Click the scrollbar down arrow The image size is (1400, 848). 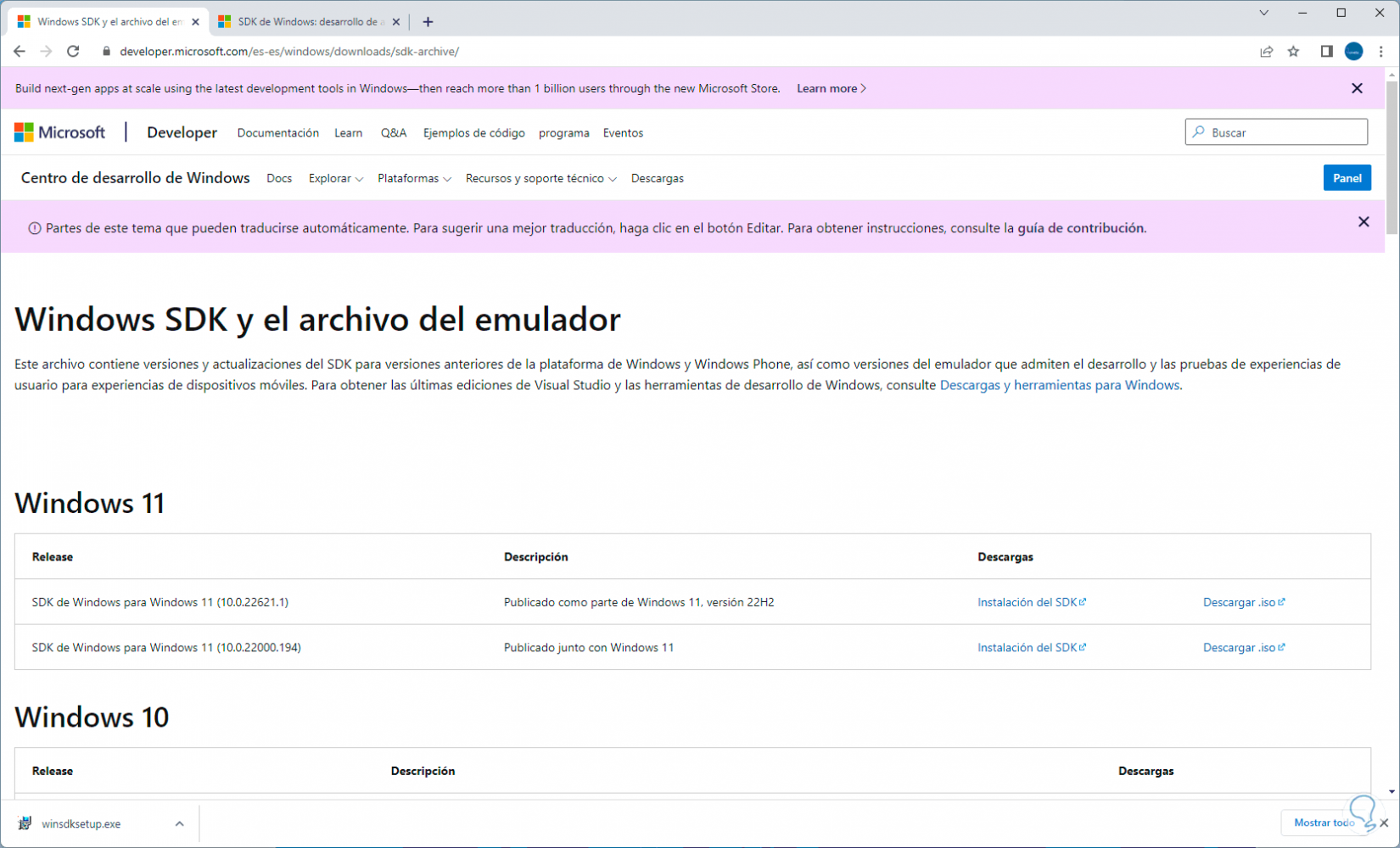tap(1392, 791)
